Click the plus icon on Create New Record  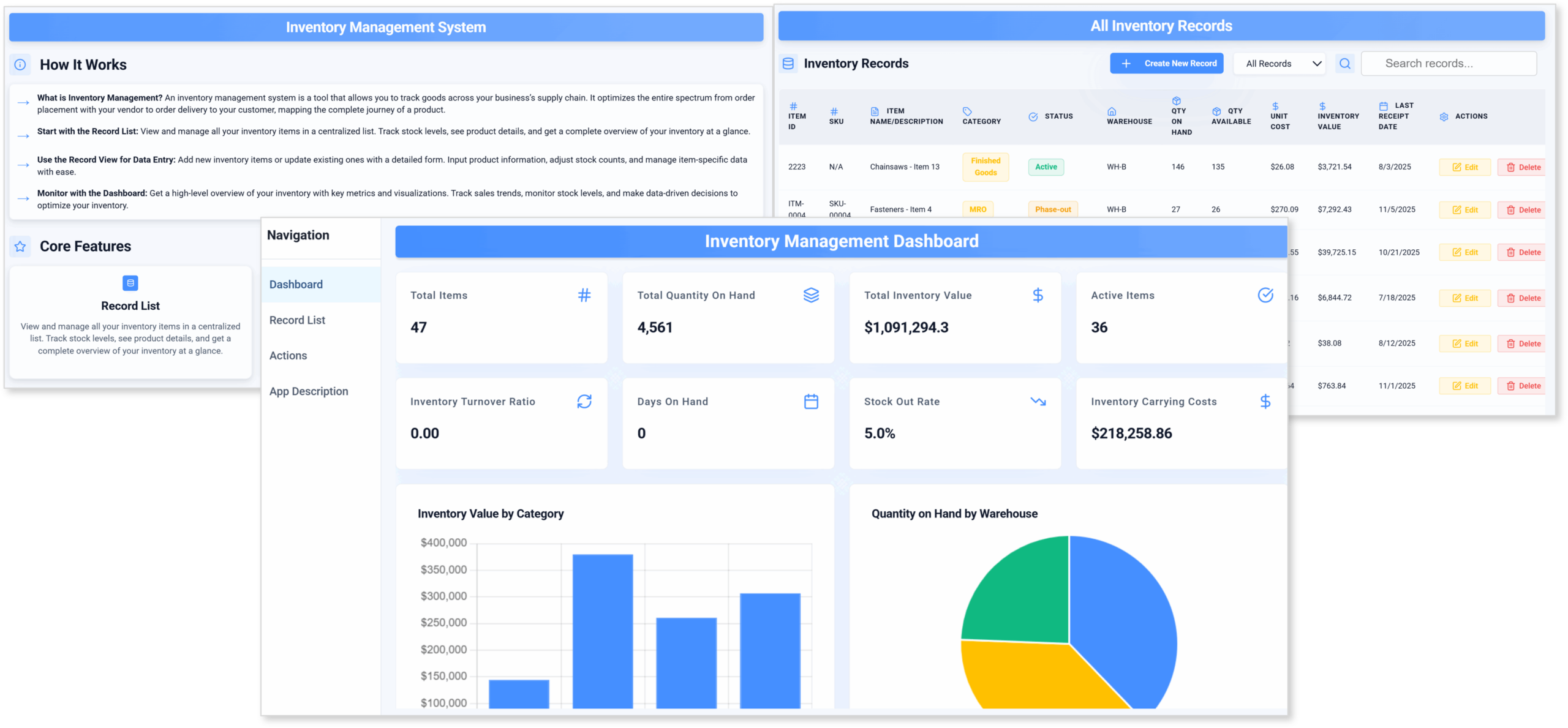1126,63
